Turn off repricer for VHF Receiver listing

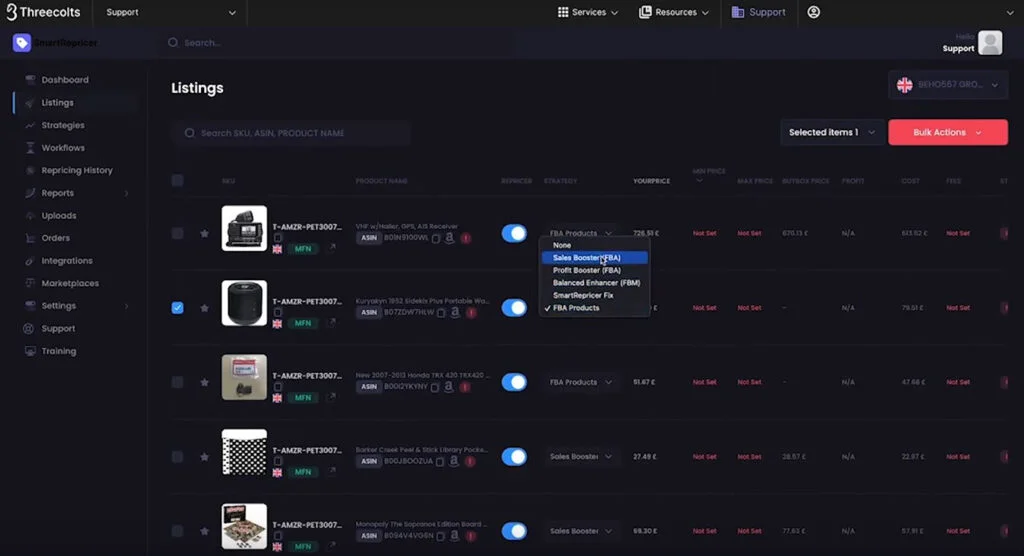click(x=514, y=233)
